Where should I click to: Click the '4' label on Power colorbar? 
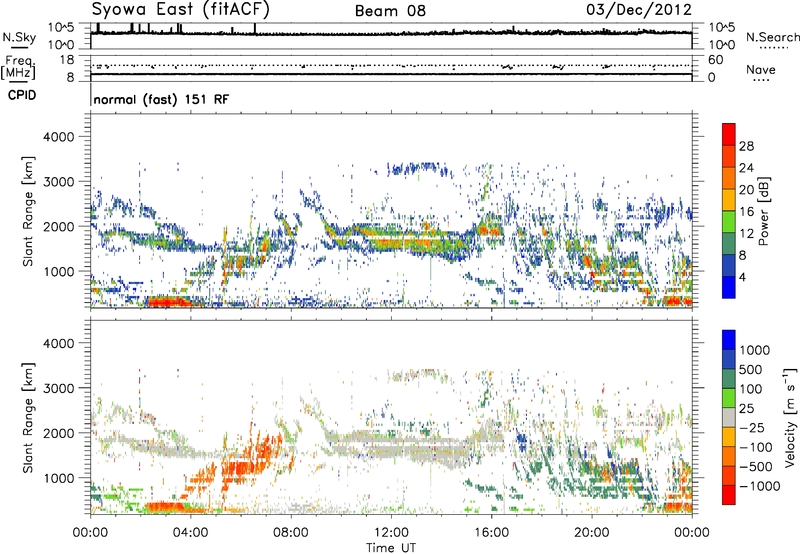(x=742, y=277)
